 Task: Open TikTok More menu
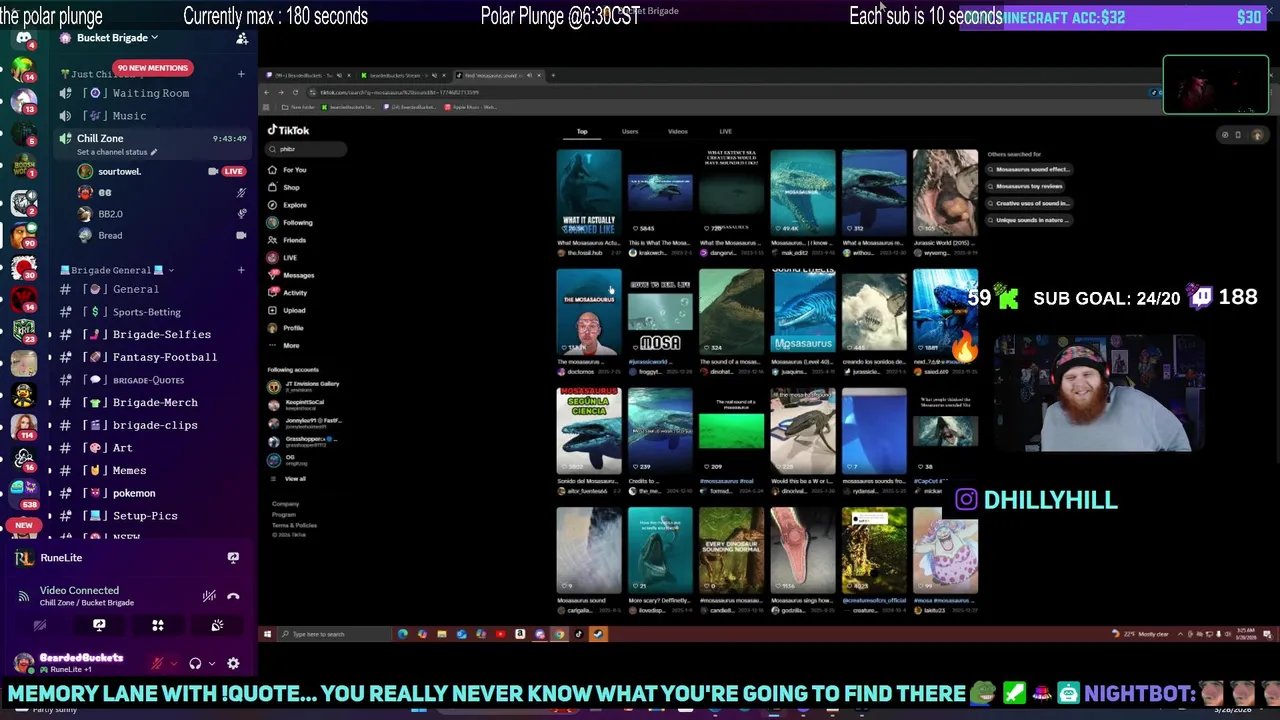click(284, 345)
